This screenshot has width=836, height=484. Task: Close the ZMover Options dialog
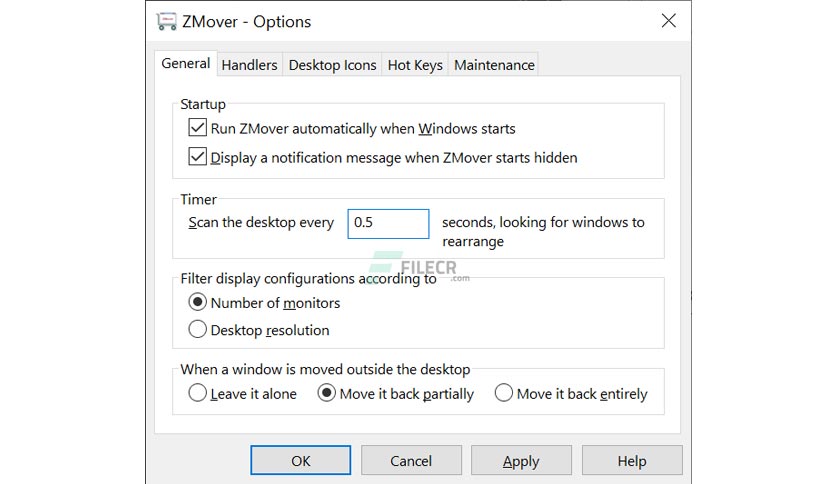coord(669,21)
